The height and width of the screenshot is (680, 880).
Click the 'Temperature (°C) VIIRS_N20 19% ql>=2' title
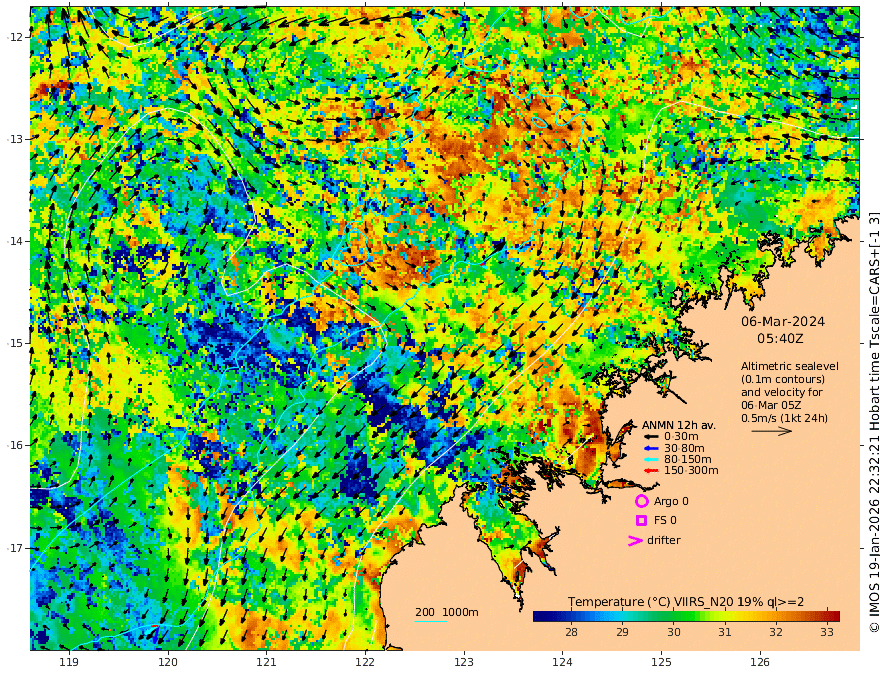coord(686,602)
